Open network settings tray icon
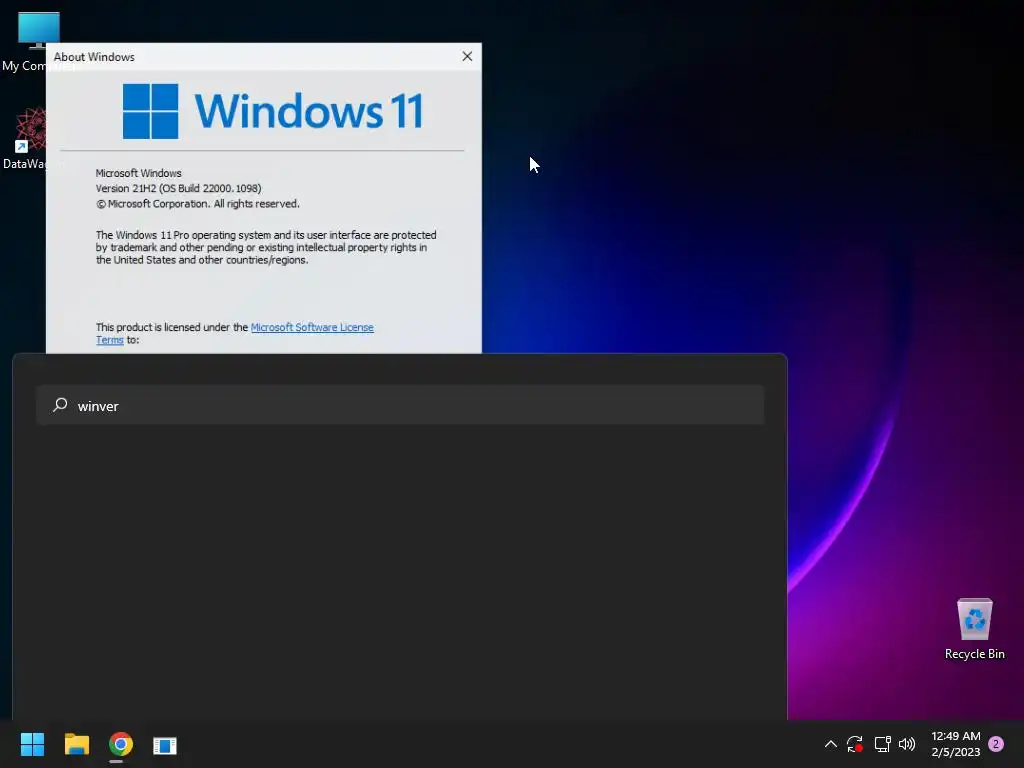 pyautogui.click(x=882, y=744)
